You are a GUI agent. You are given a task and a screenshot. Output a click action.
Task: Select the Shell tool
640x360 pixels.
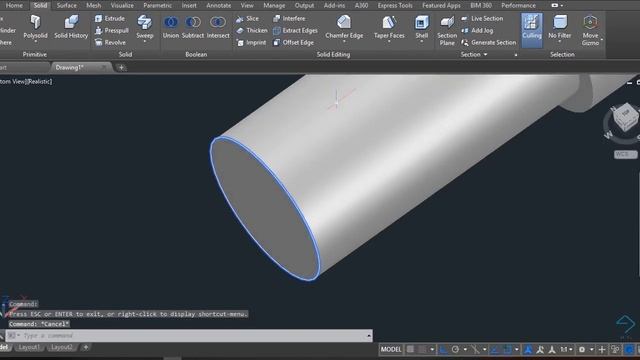422,27
